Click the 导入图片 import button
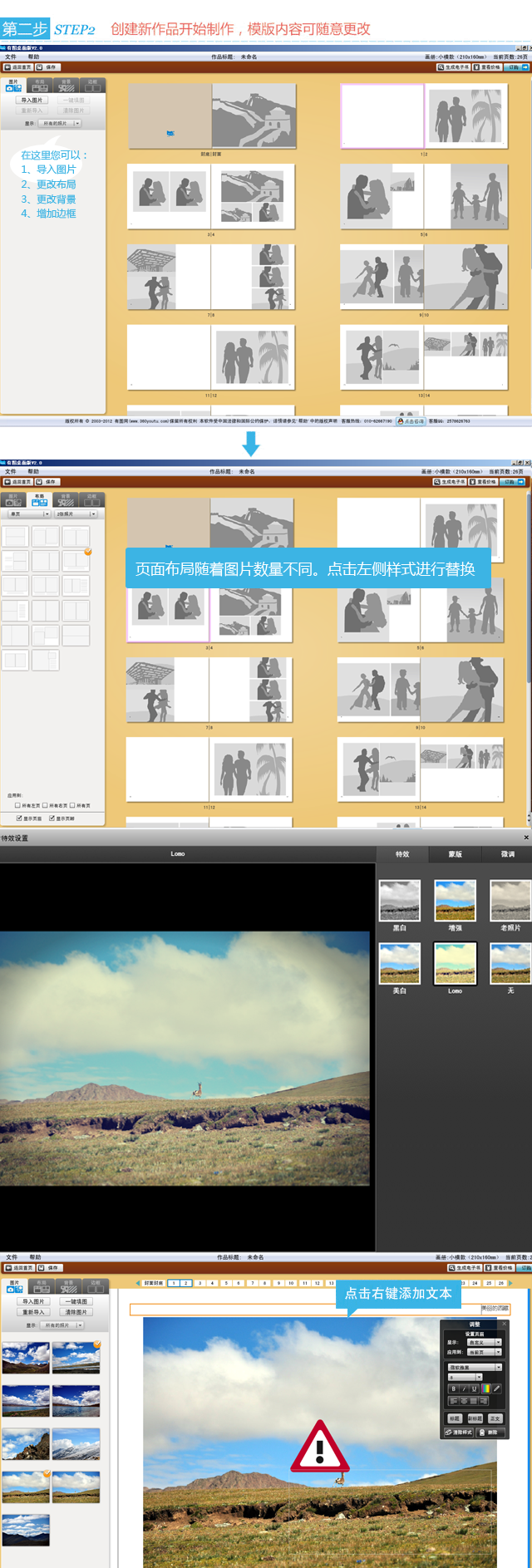This screenshot has height=1568, width=532. 32,100
